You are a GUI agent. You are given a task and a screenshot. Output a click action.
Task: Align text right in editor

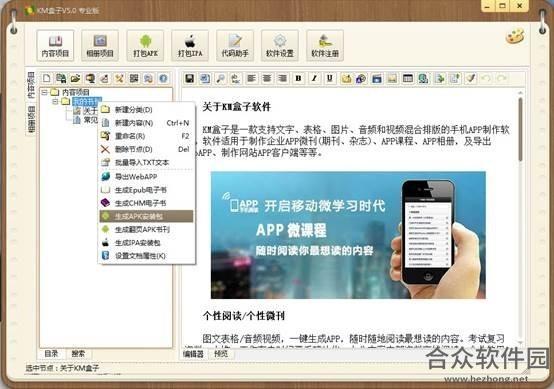click(x=283, y=78)
